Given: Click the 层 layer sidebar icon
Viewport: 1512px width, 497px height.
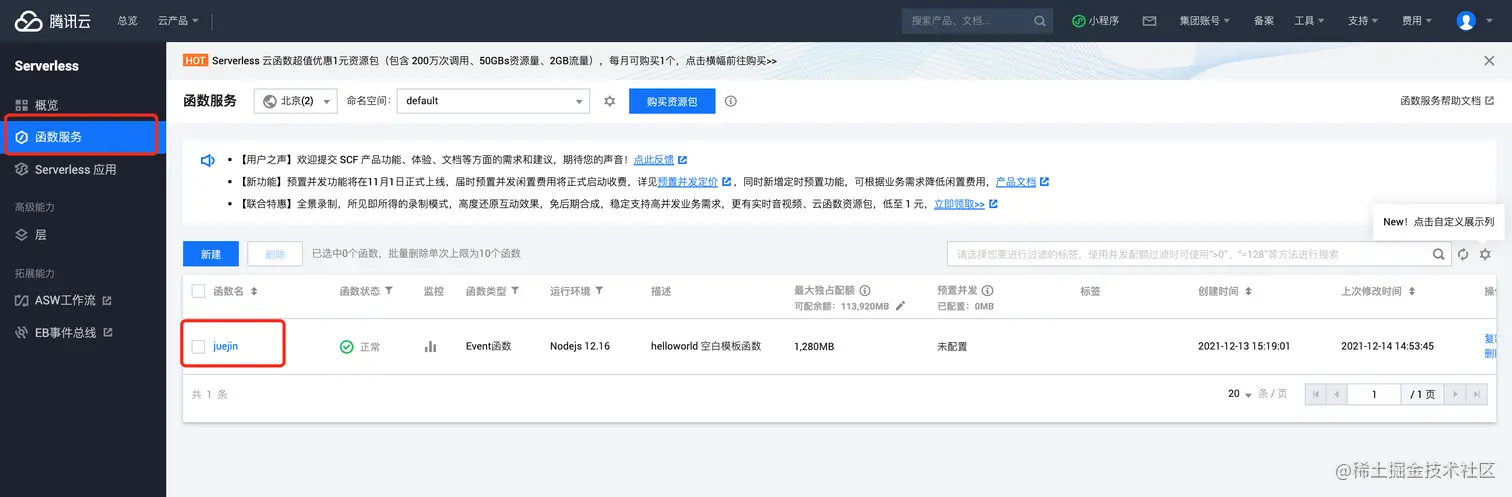Looking at the screenshot, I should pyautogui.click(x=22, y=235).
